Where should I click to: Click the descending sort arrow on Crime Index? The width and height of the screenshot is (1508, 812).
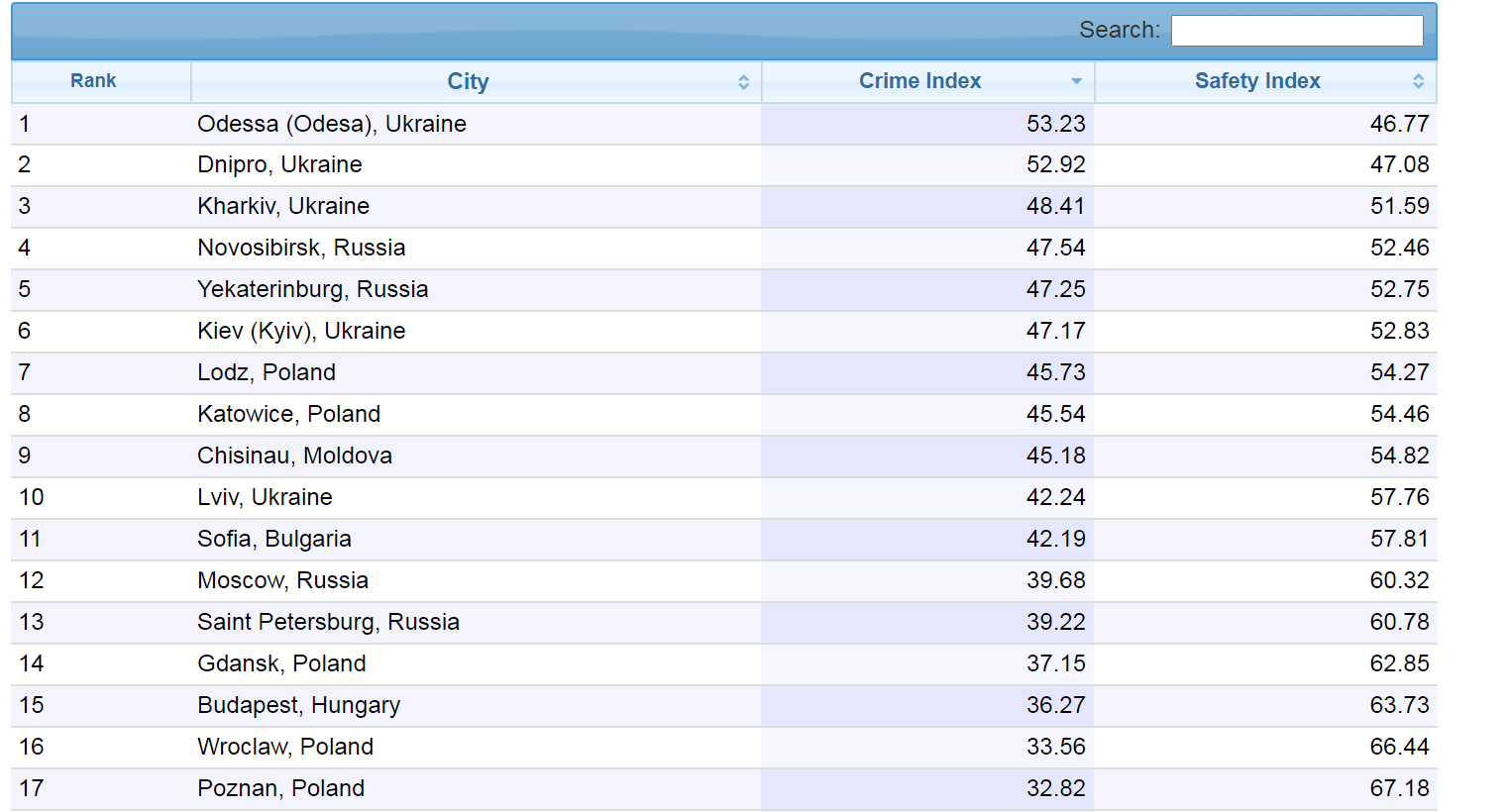click(x=1076, y=82)
